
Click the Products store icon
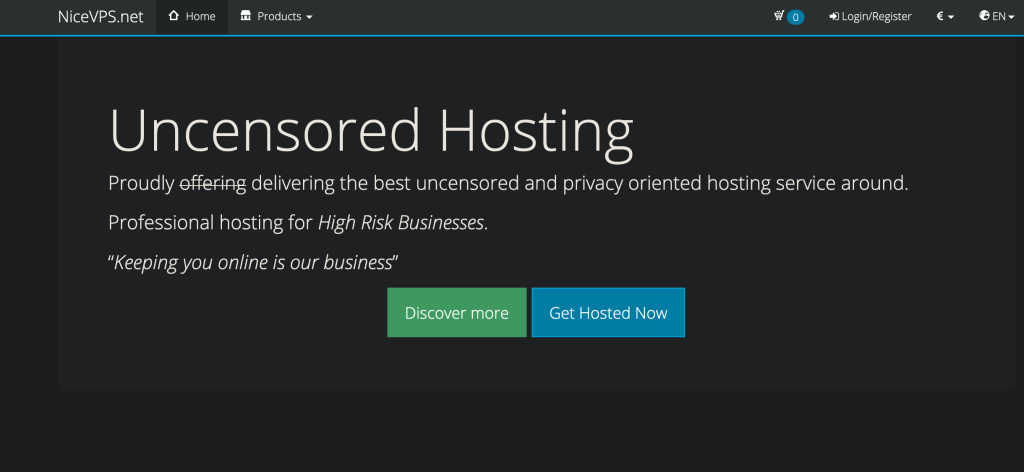point(246,16)
